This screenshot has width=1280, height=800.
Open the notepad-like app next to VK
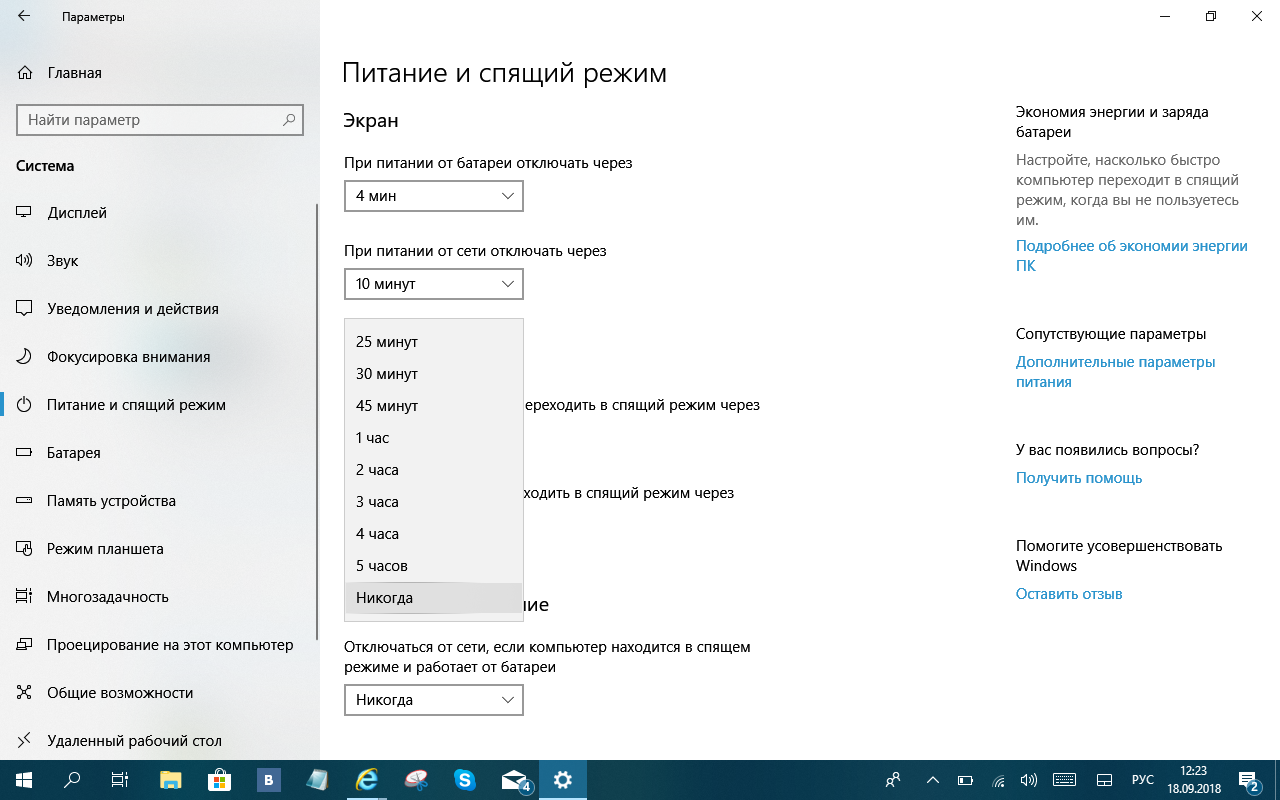(317, 780)
